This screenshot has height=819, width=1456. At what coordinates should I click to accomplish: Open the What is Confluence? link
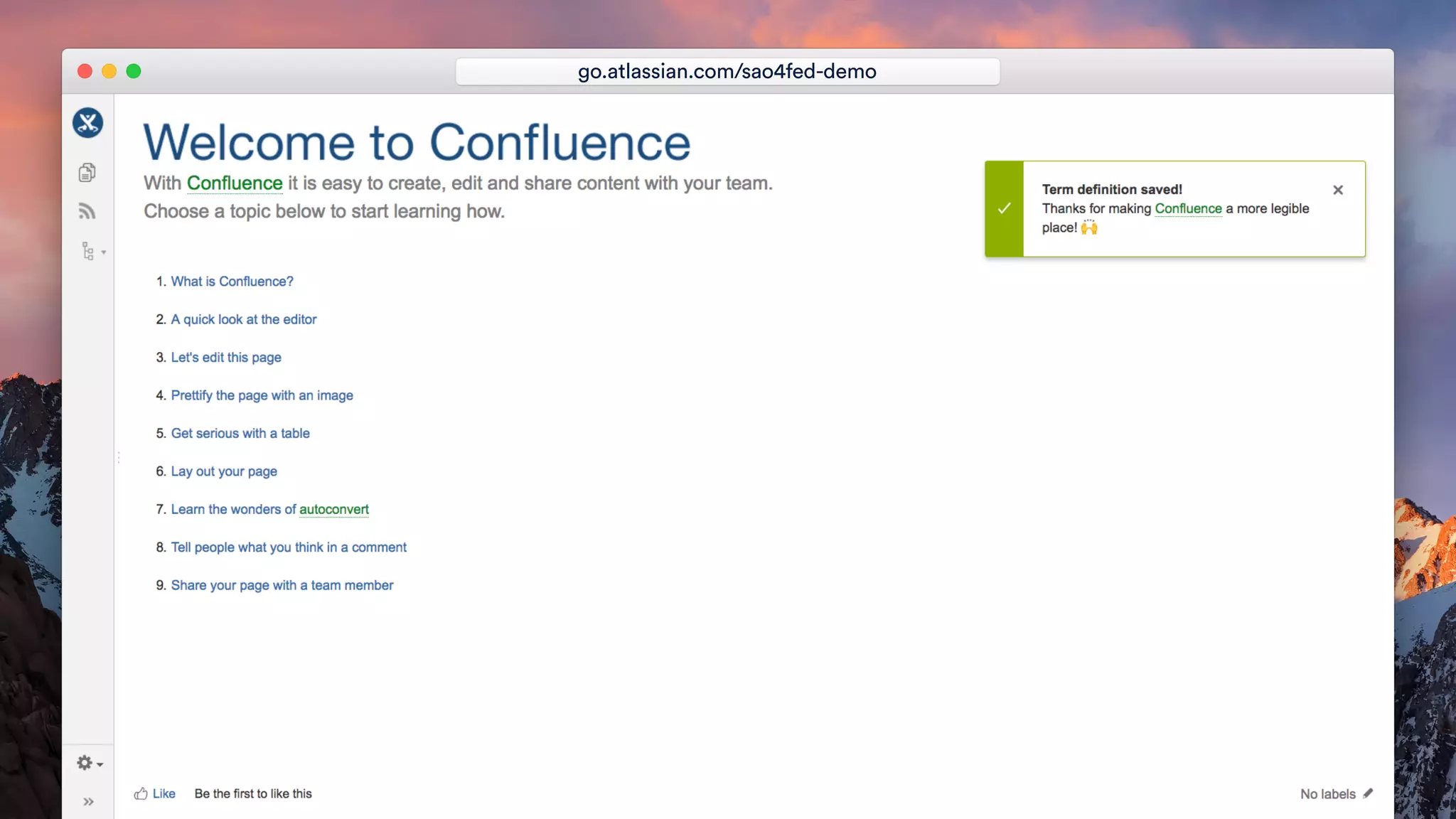click(x=232, y=282)
